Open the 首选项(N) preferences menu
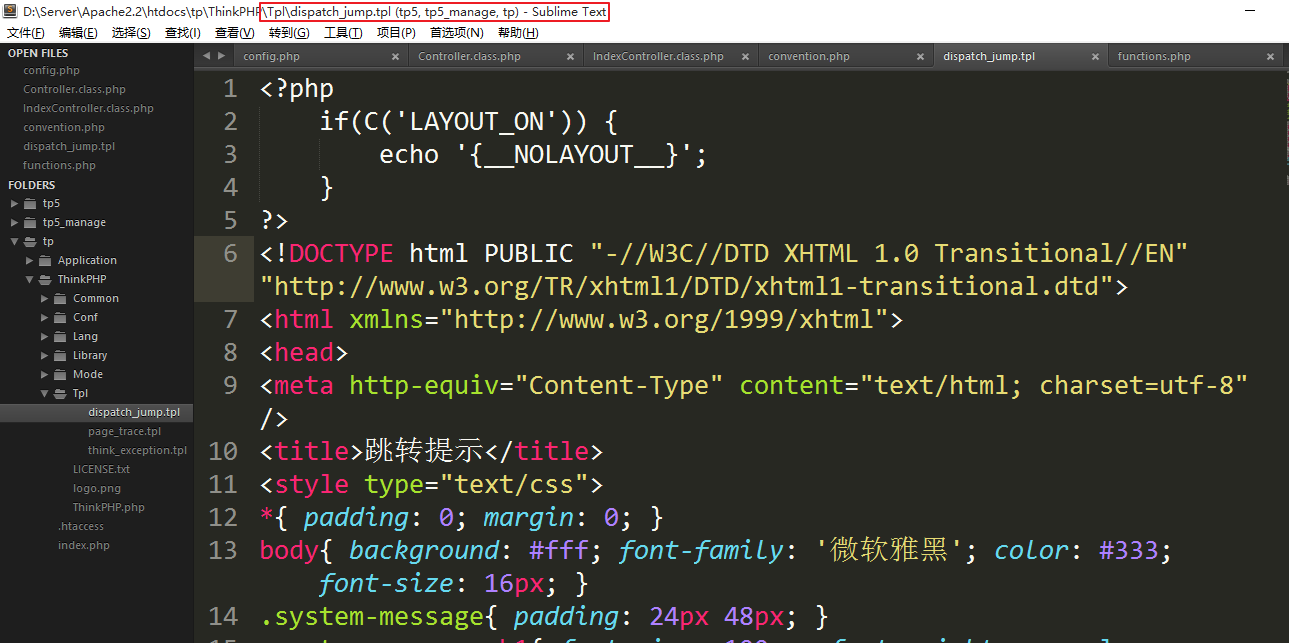Screen dimensions: 1289x643 (456, 33)
